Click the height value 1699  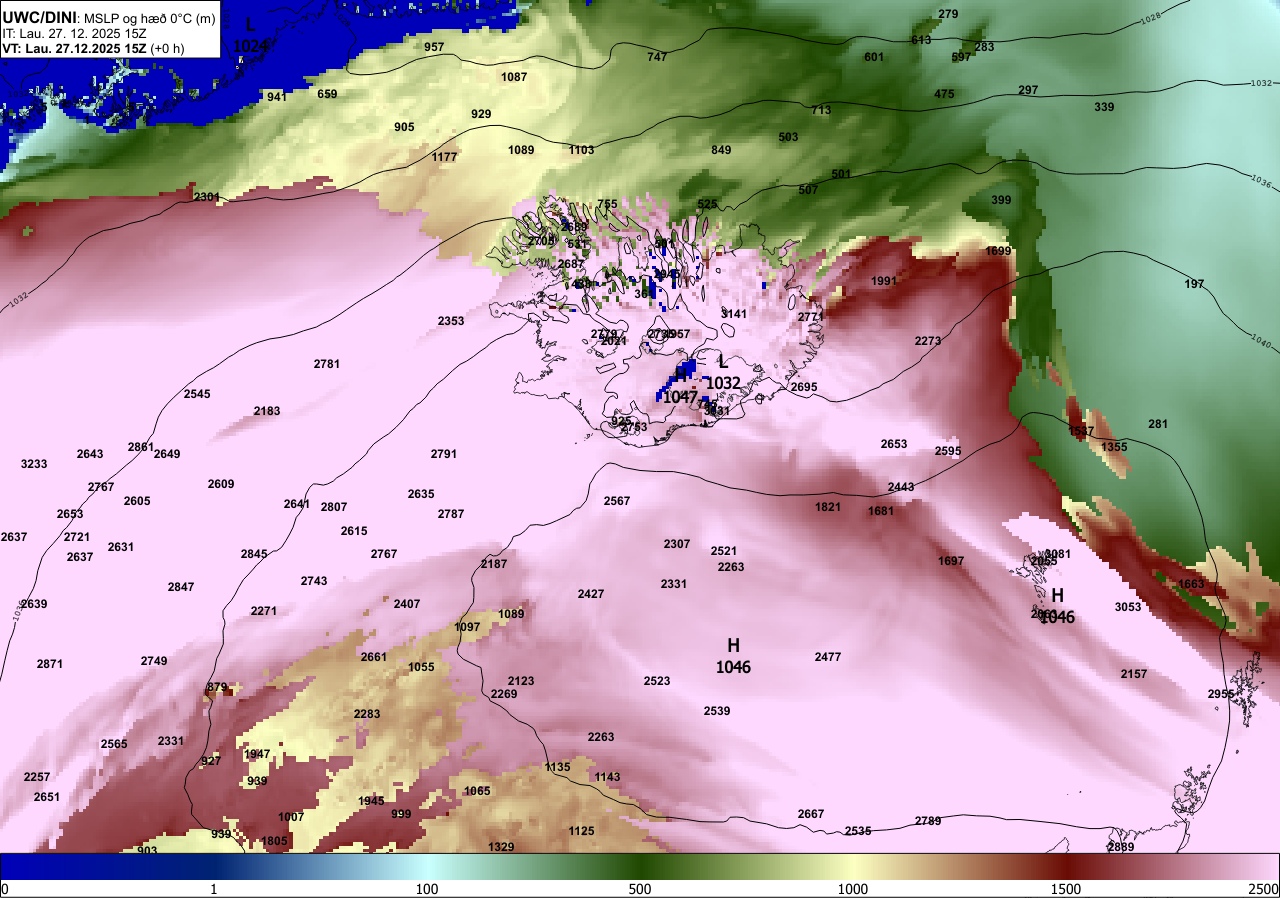click(998, 251)
